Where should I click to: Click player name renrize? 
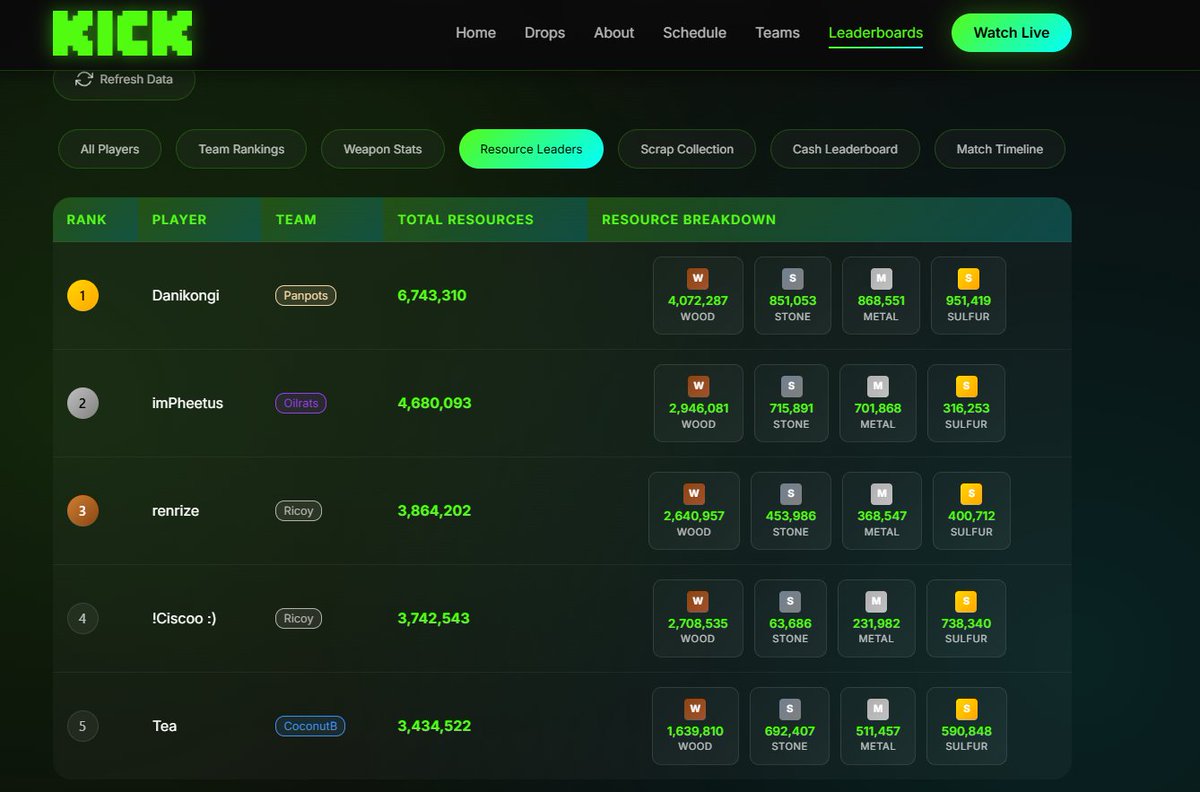point(176,511)
